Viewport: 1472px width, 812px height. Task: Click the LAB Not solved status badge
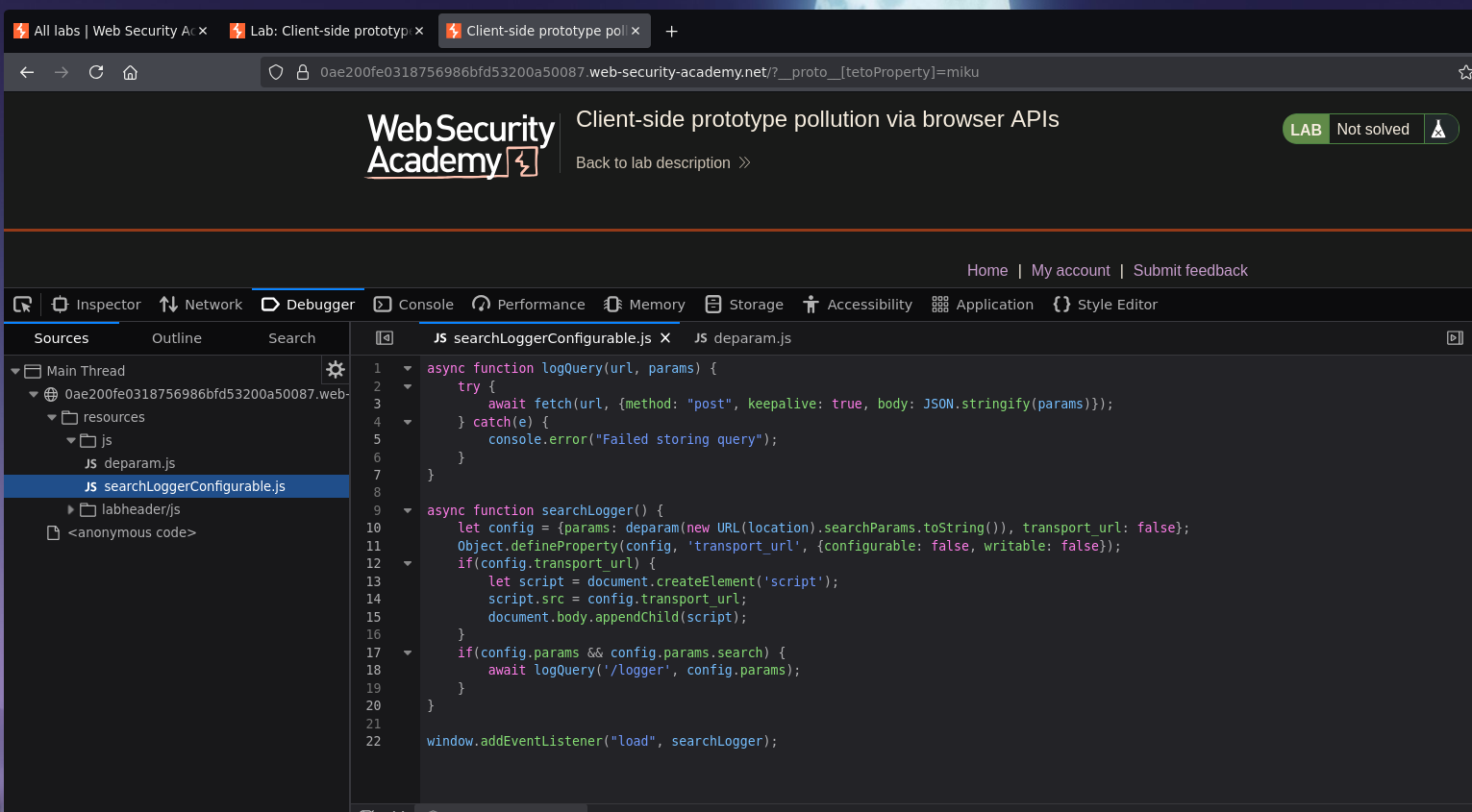1370,129
